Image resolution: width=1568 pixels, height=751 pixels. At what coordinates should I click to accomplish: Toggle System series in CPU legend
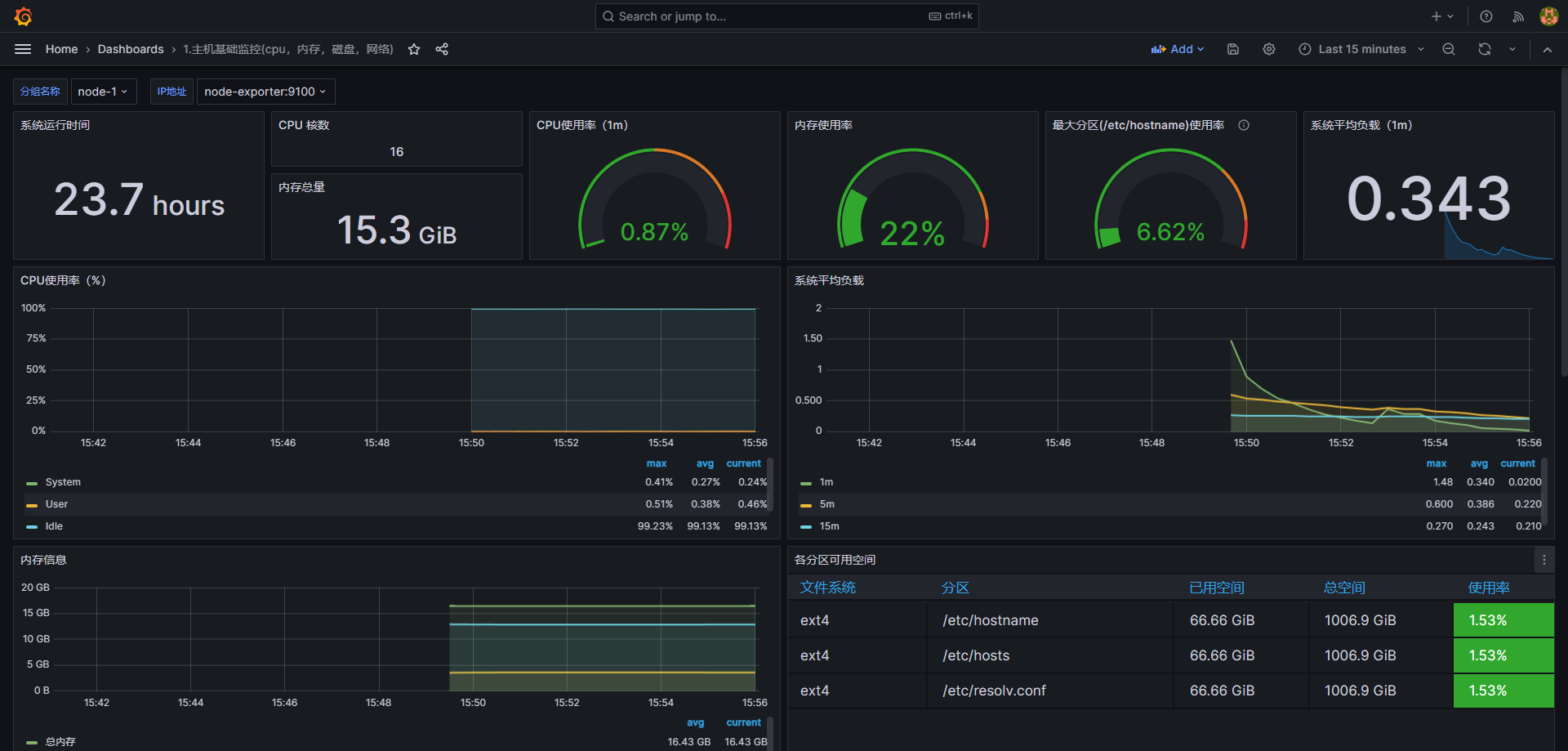pos(63,482)
